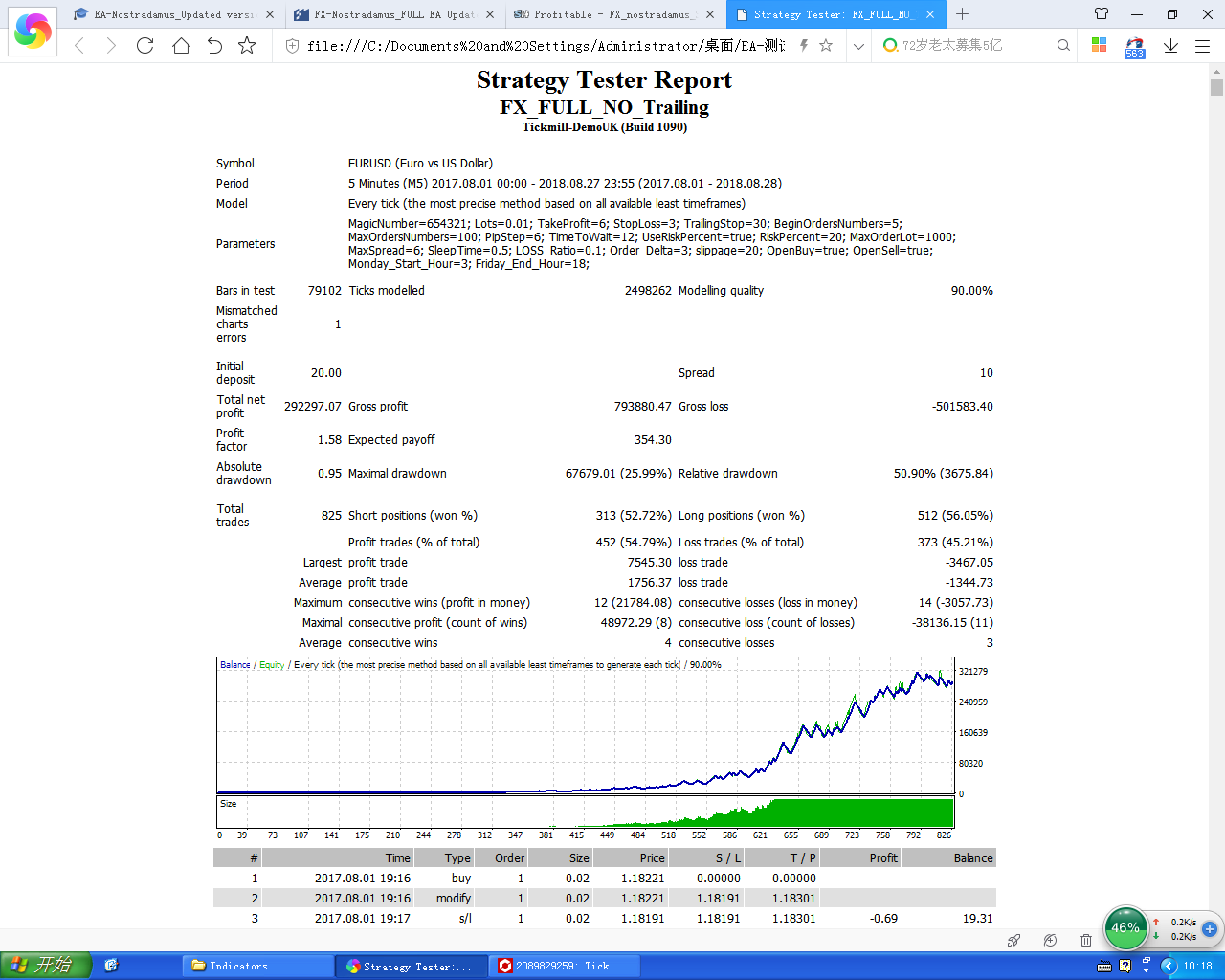
Task: Select the Strategy Tester: FX_FULL_NO tab
Action: click(835, 14)
